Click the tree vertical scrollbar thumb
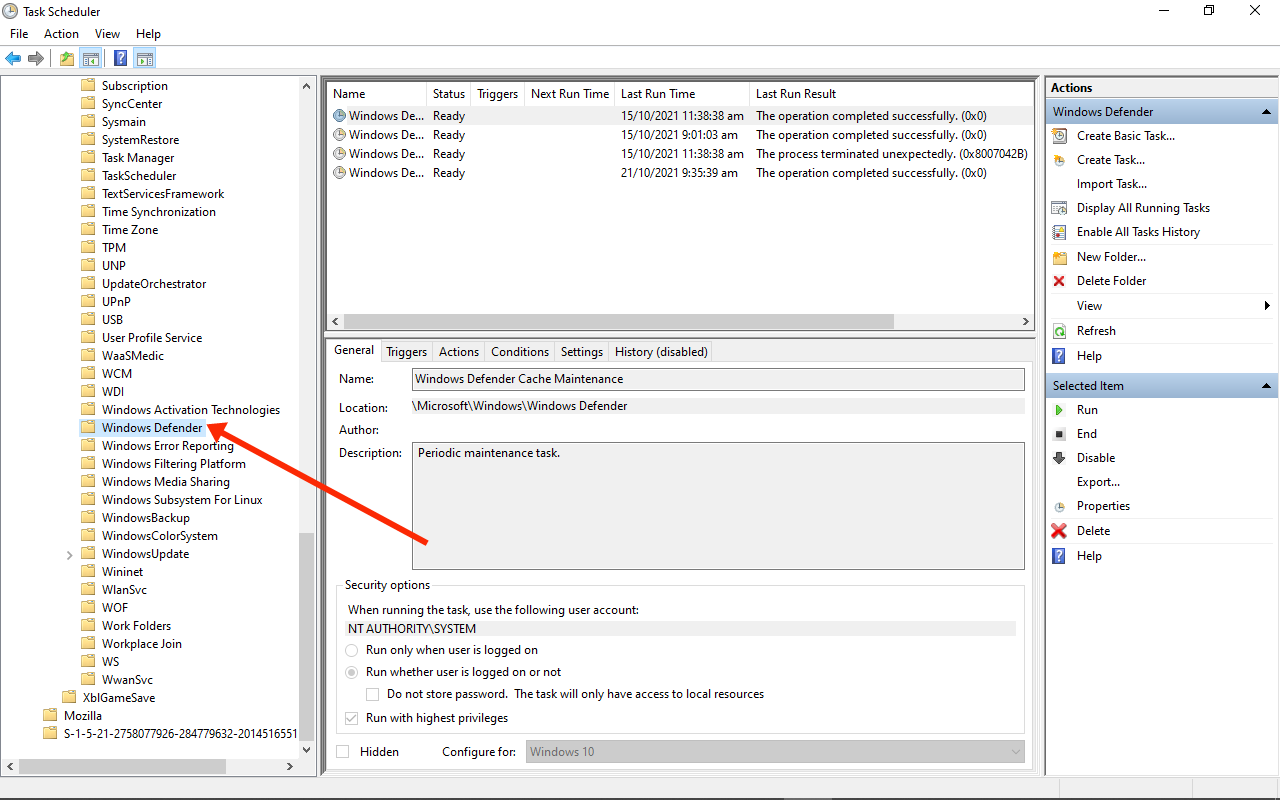 coord(307,636)
